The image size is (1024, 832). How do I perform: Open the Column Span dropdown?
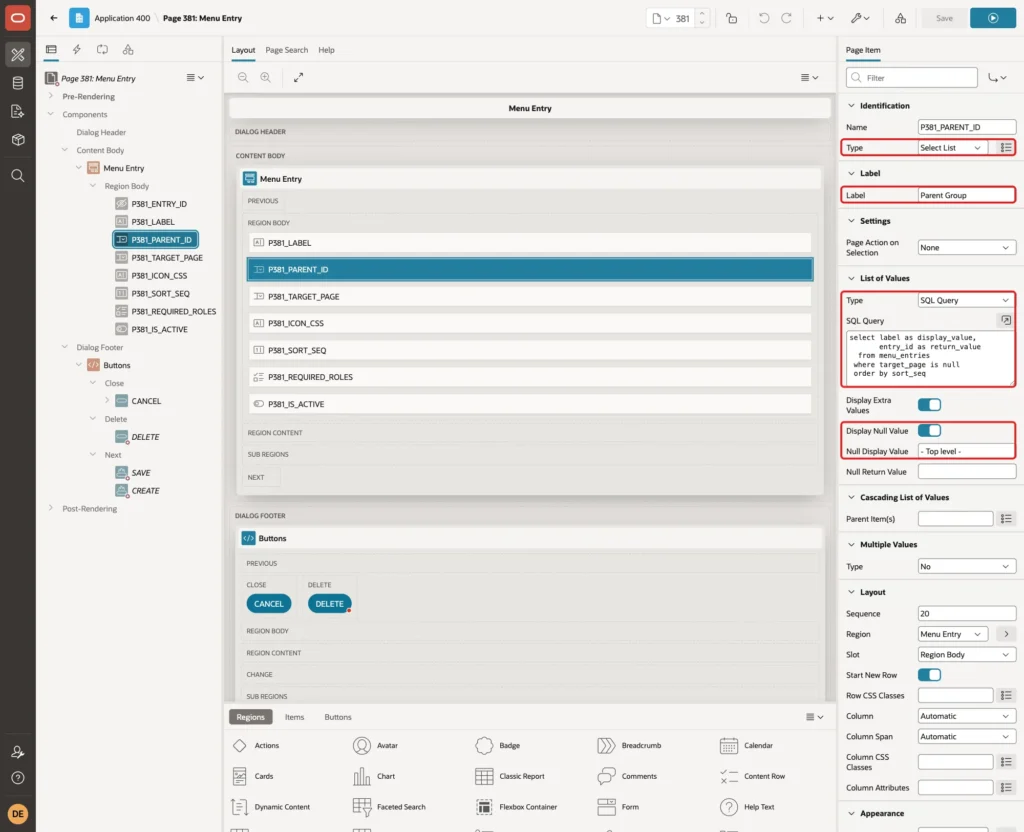967,736
